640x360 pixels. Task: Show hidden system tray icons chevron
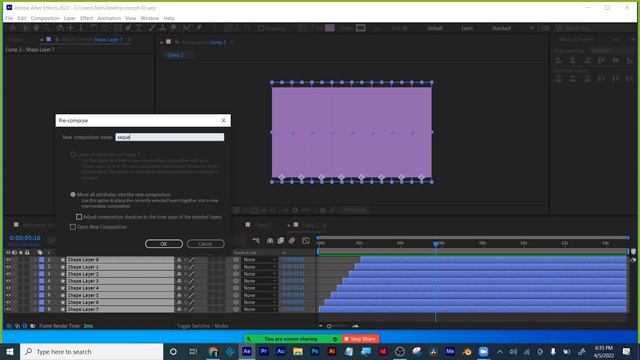[x=500, y=351]
